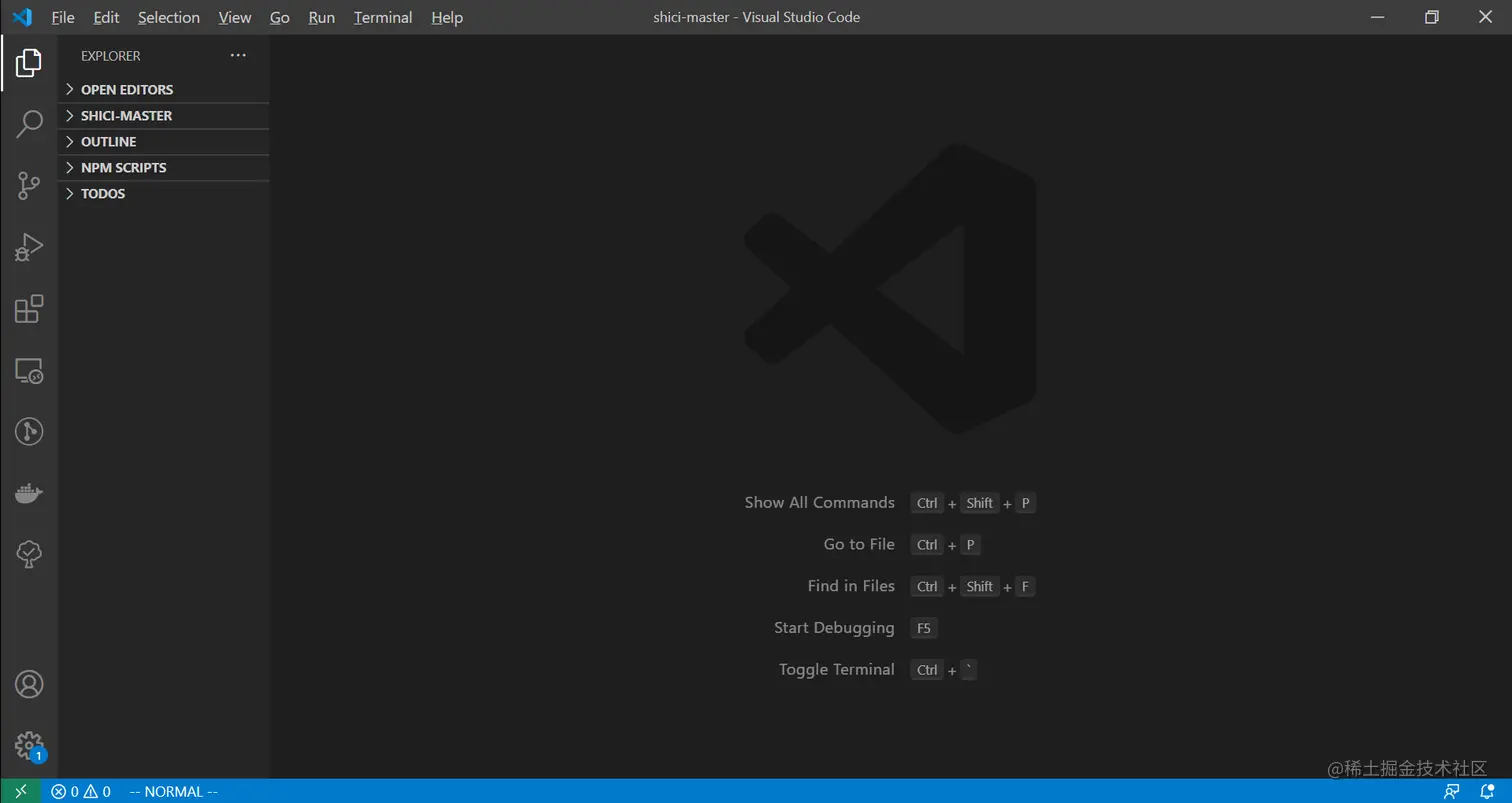Open the Docker extension panel
The image size is (1512, 803).
coord(27,492)
